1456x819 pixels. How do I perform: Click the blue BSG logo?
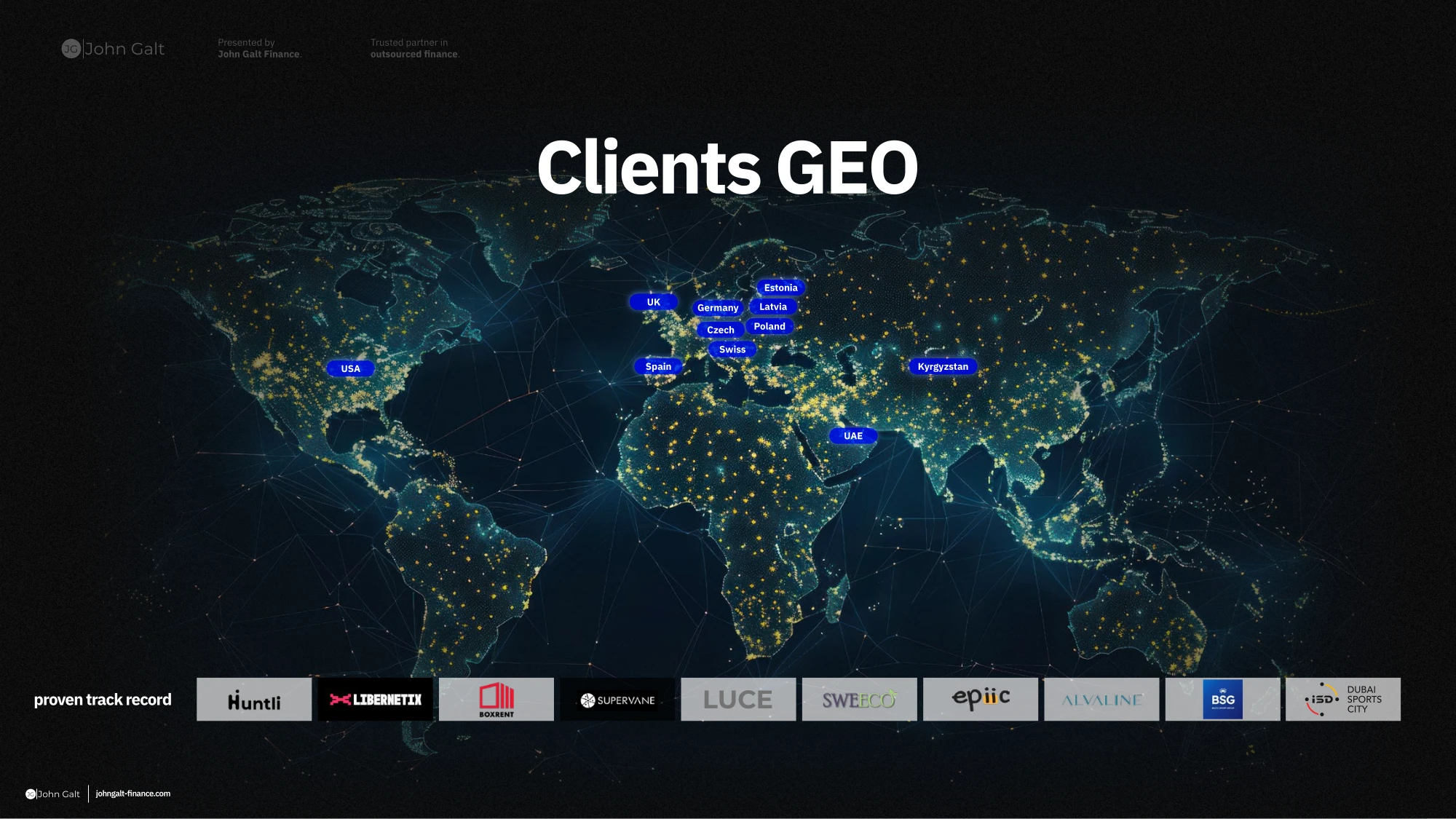click(x=1223, y=700)
